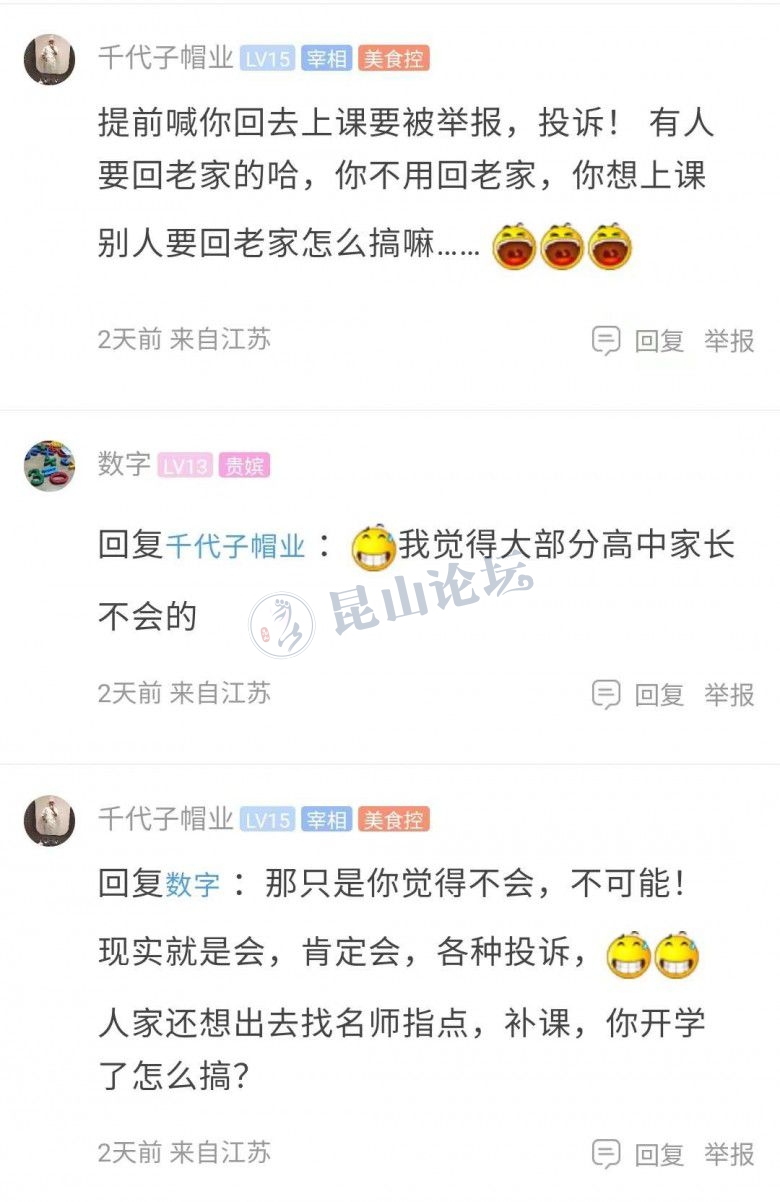Open 千代子帽业 avatar on first comment
This screenshot has height=1202, width=780.
point(49,59)
